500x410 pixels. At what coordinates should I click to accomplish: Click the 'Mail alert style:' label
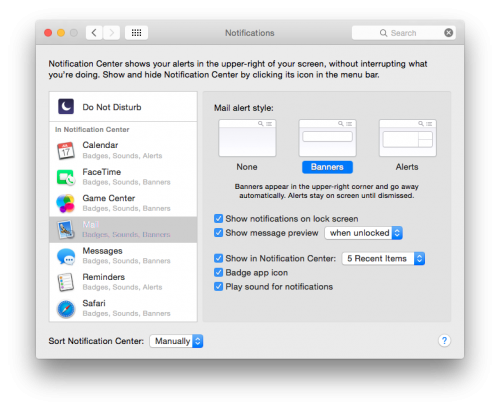pyautogui.click(x=244, y=108)
